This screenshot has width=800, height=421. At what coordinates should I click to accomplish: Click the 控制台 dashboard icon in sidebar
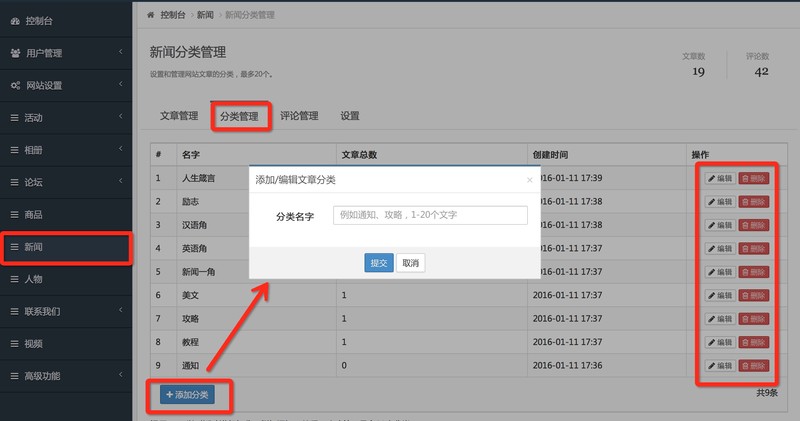pos(15,21)
